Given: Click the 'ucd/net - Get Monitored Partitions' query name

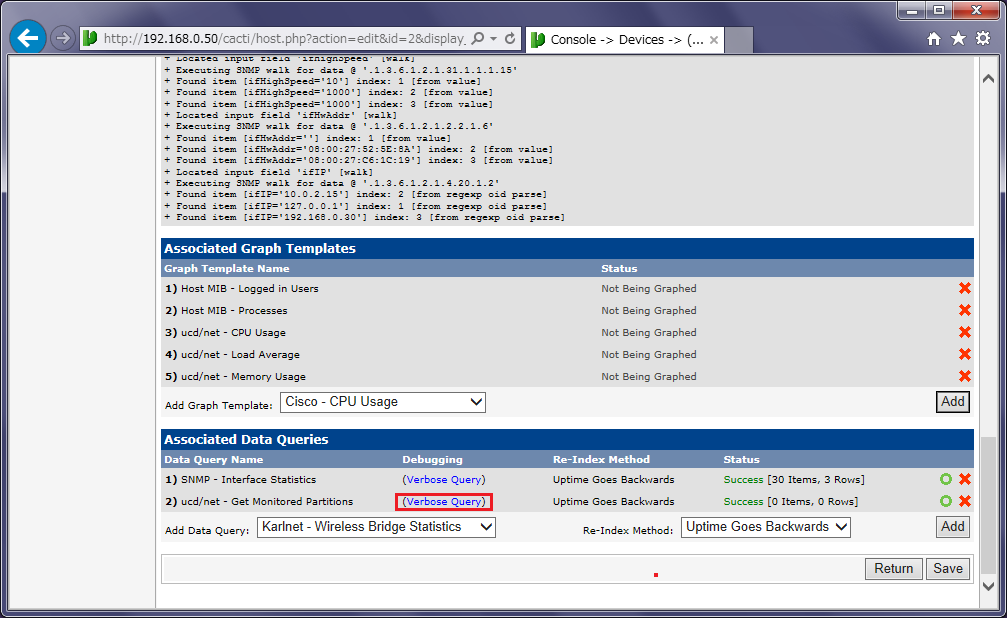Looking at the screenshot, I should tap(267, 502).
